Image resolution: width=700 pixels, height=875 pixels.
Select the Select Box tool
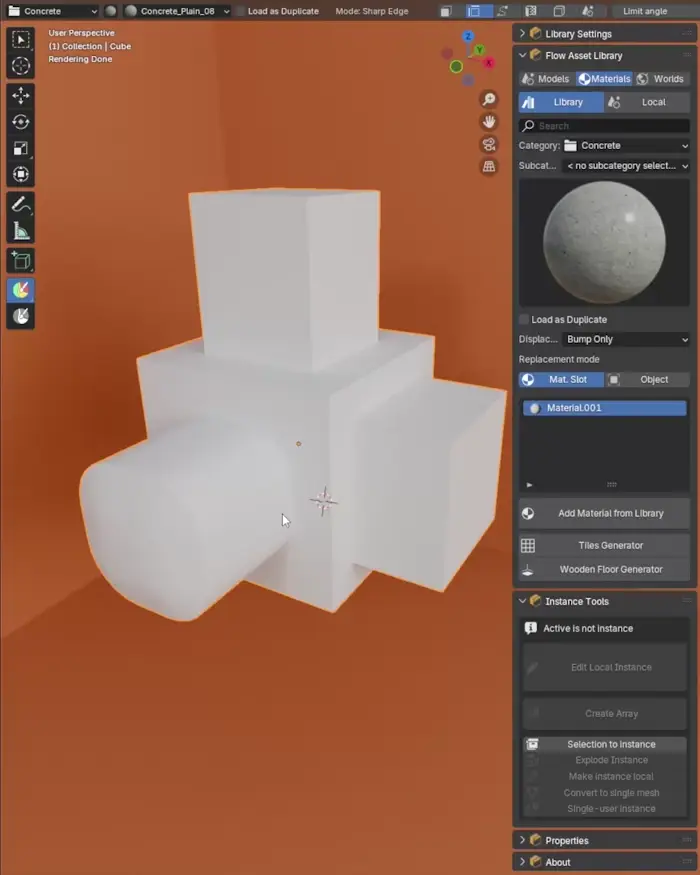21,39
